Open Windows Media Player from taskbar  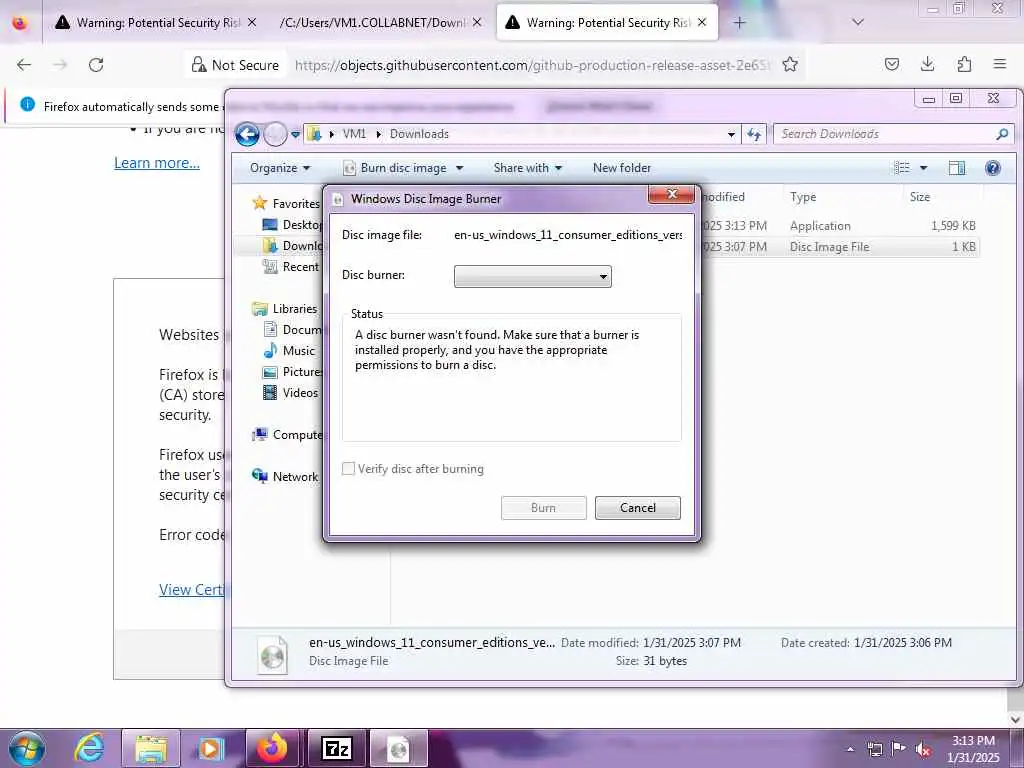pyautogui.click(x=210, y=748)
